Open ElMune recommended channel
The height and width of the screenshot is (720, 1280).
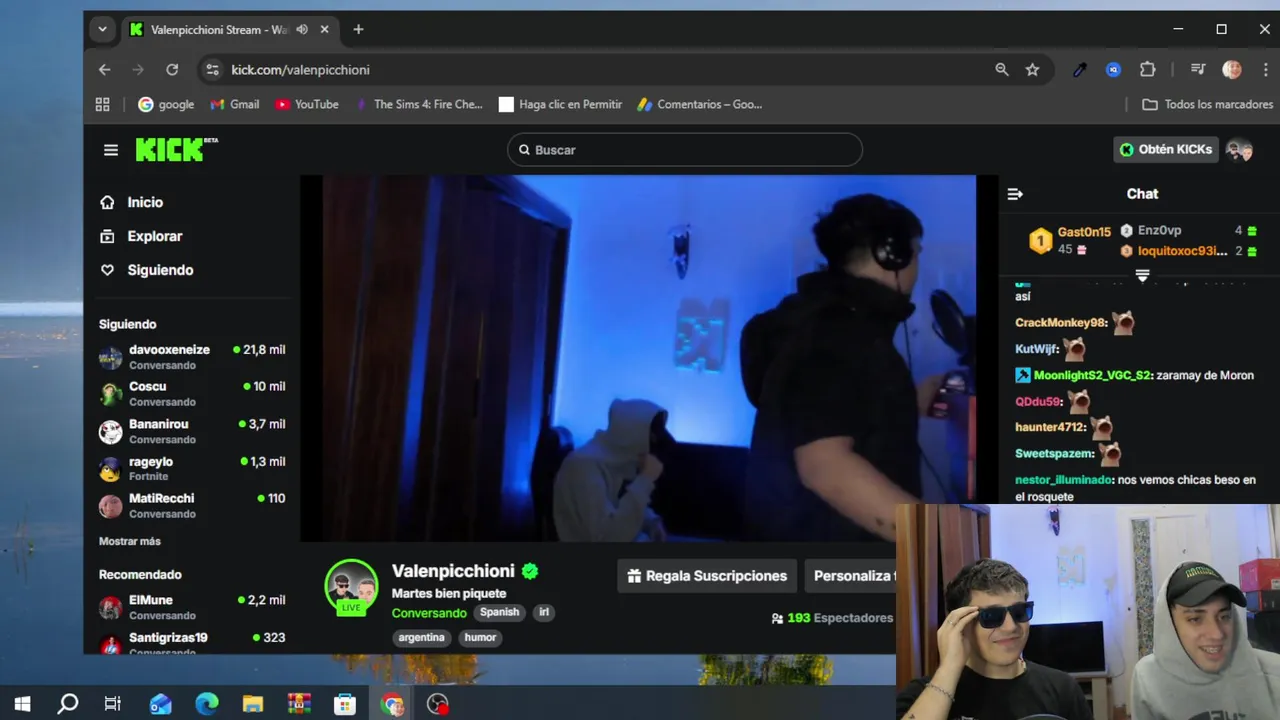(x=192, y=607)
